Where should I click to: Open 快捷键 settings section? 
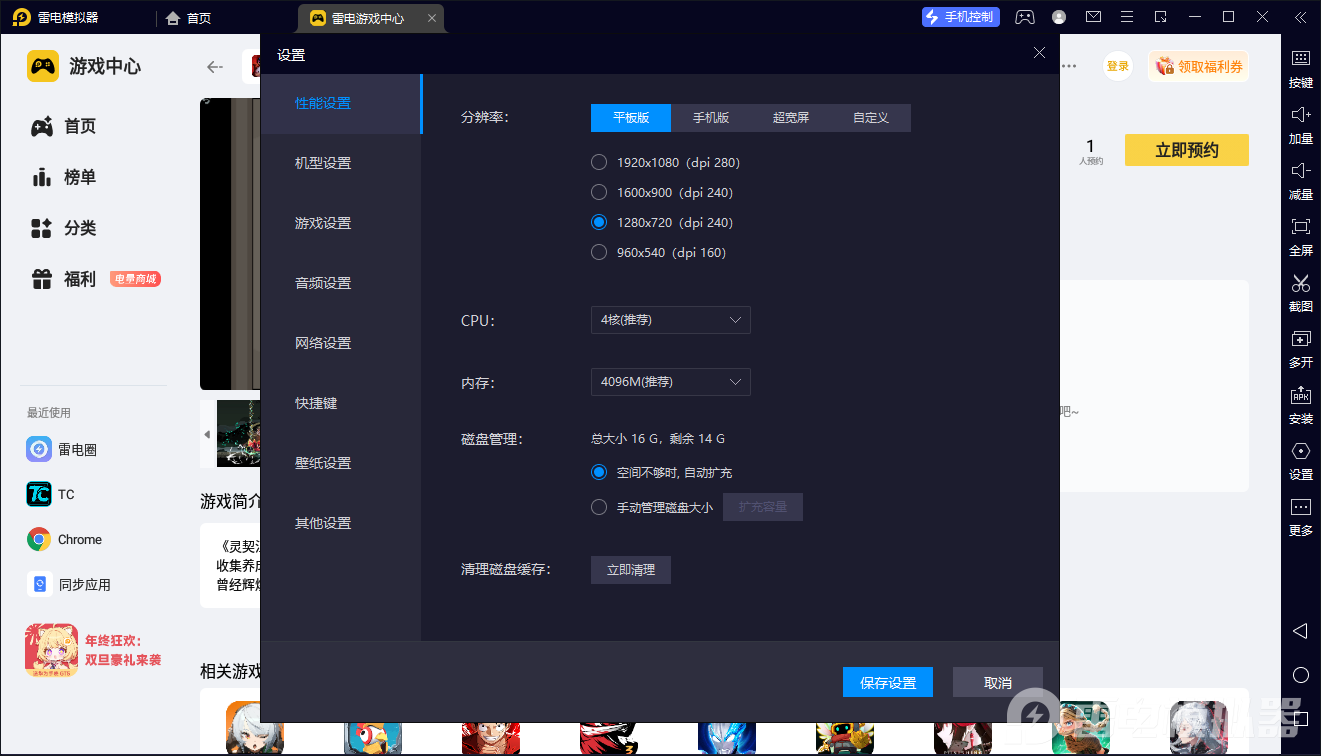(341, 404)
